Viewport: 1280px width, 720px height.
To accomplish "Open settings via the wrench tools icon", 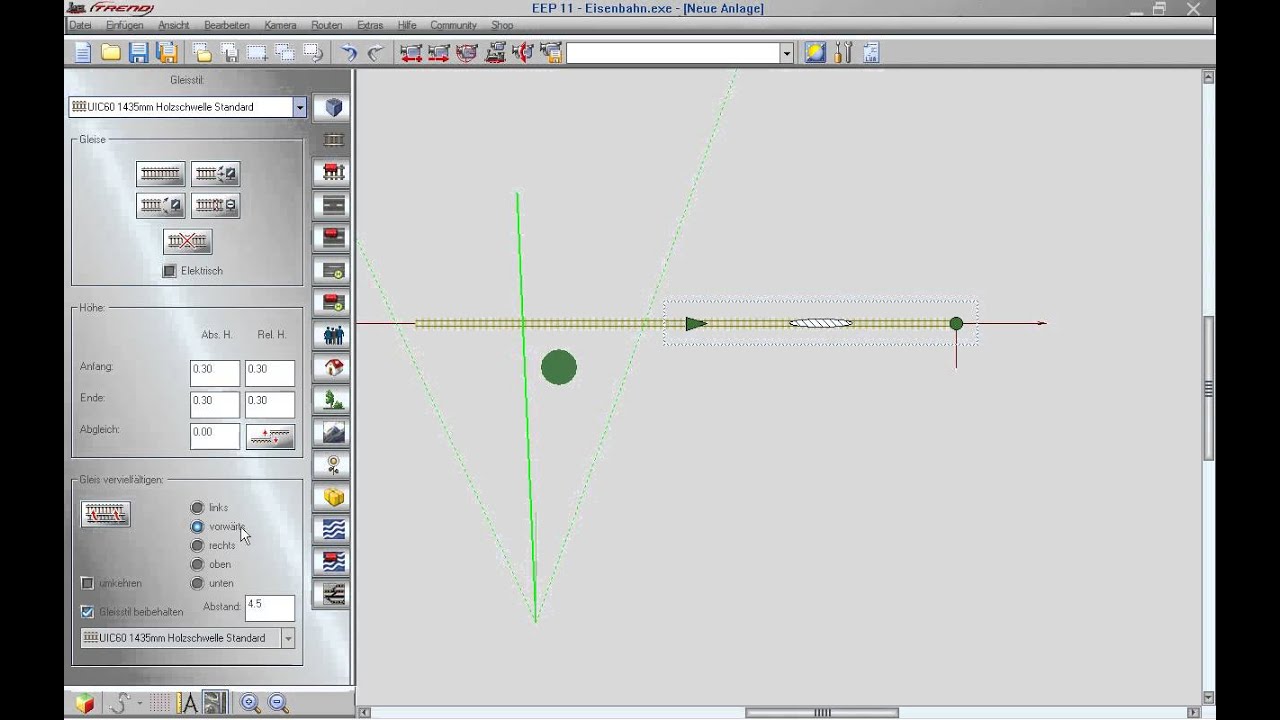I will 843,53.
